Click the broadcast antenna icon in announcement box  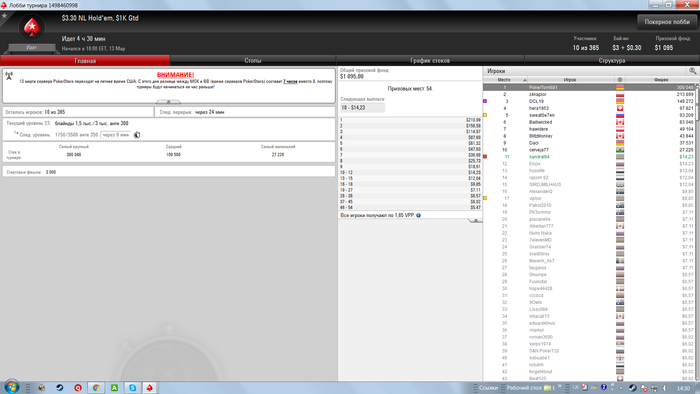[x=9, y=76]
